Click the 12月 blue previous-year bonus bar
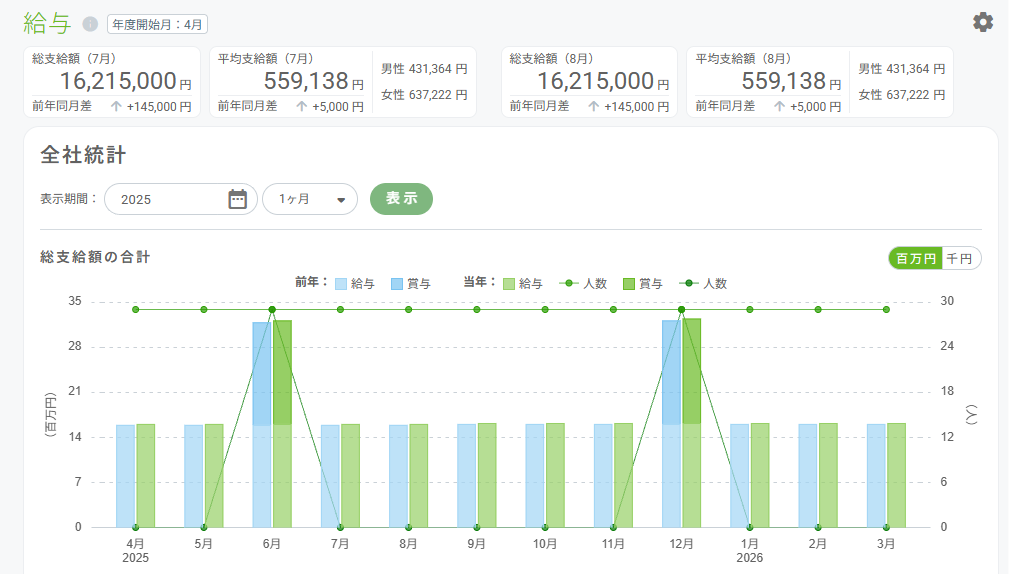 (x=671, y=373)
